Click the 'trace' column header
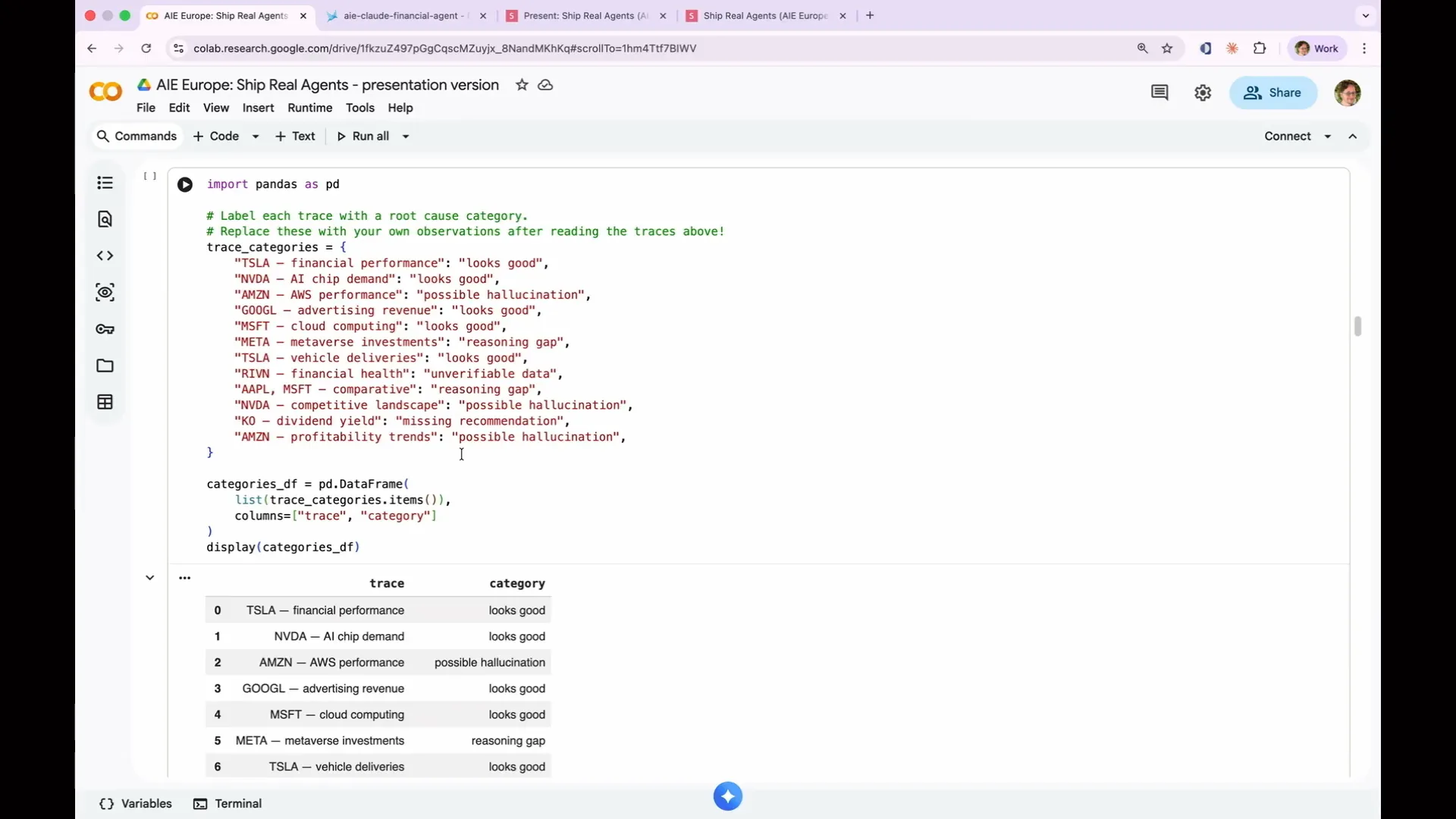Viewport: 1456px width, 819px height. (387, 583)
